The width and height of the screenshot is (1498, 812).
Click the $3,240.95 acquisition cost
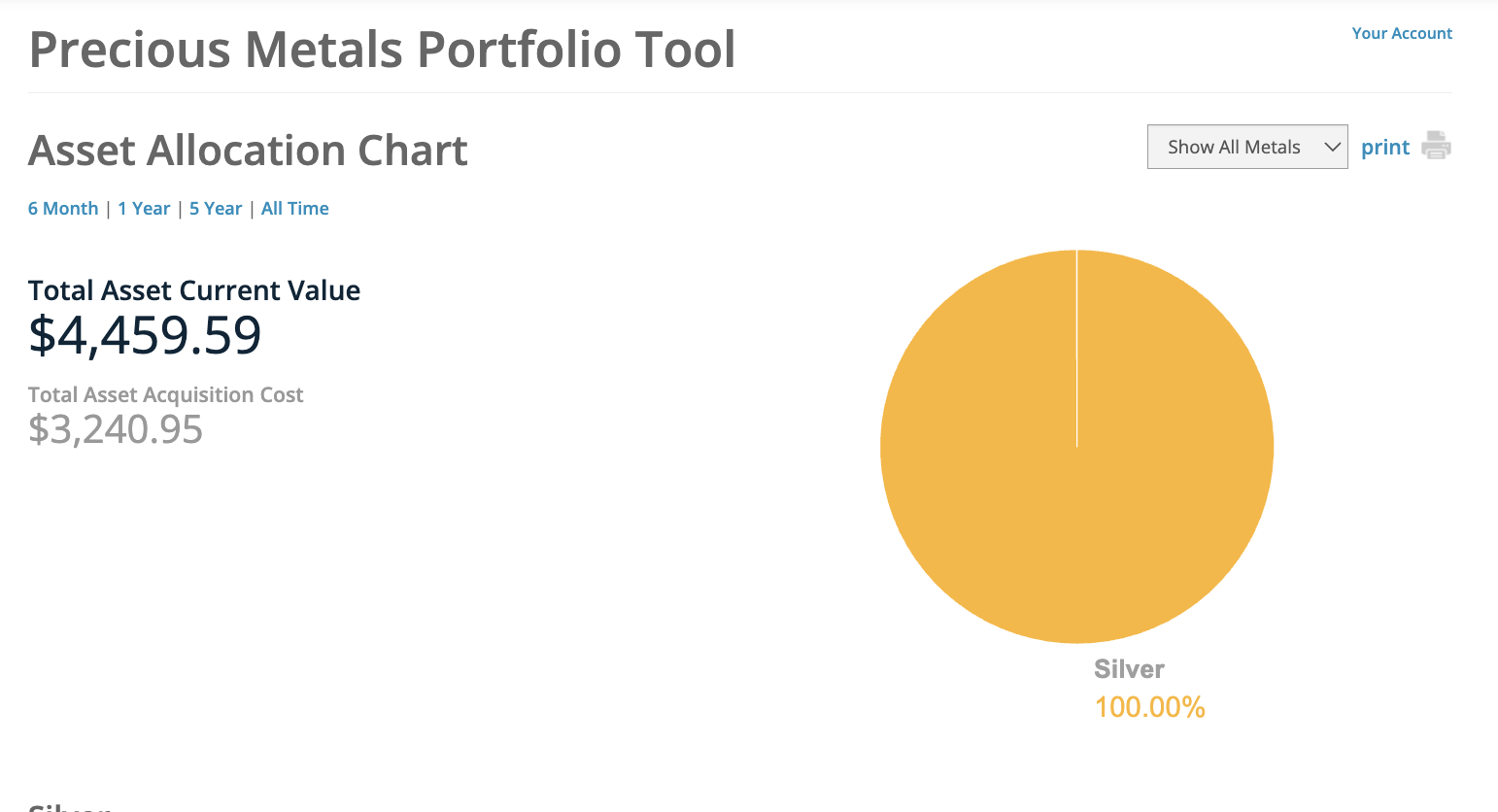[x=116, y=429]
